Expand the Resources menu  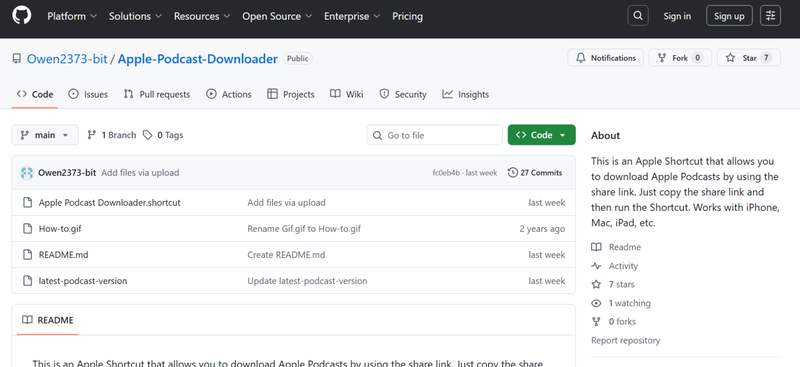(202, 16)
